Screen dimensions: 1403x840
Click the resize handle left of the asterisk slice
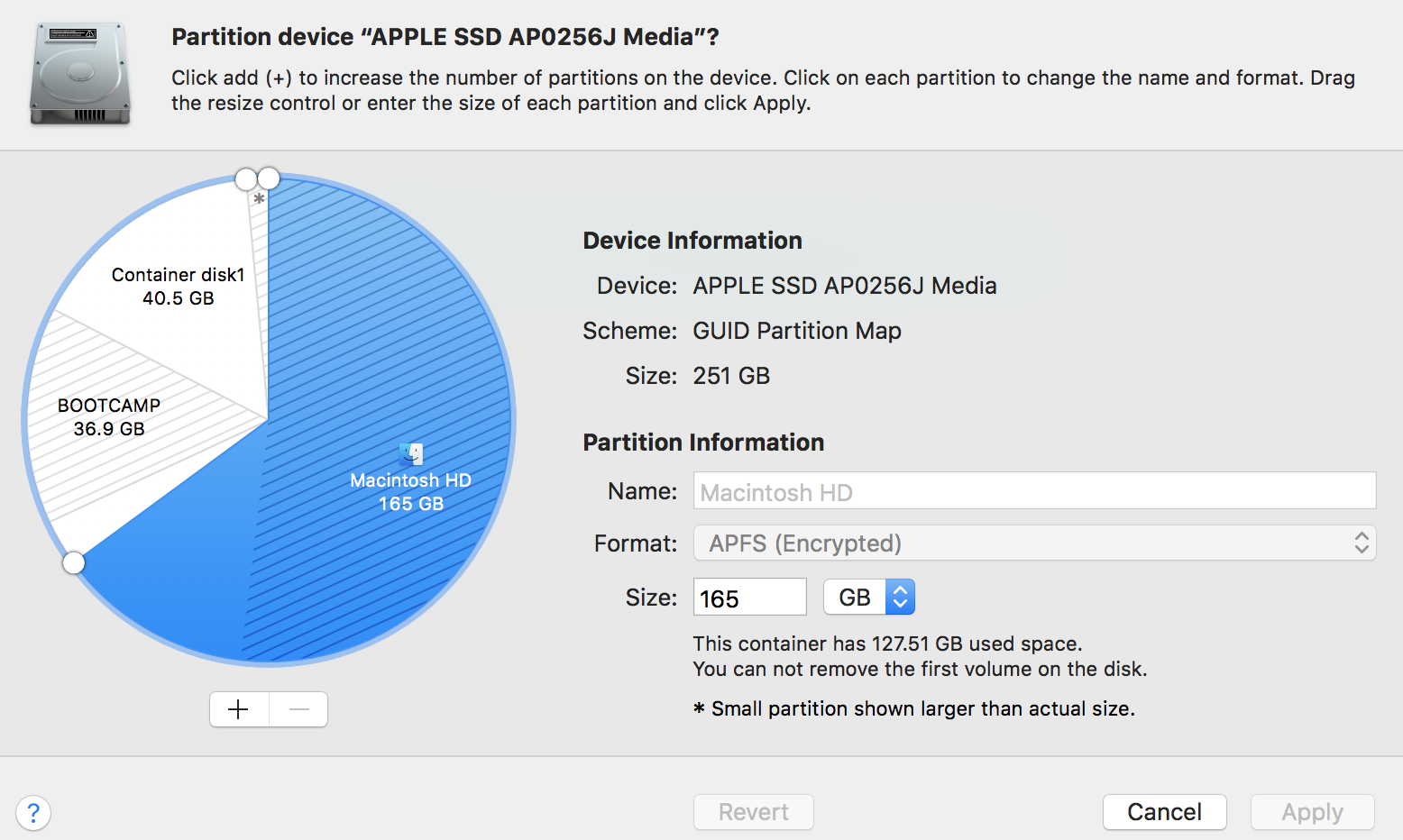click(x=246, y=179)
